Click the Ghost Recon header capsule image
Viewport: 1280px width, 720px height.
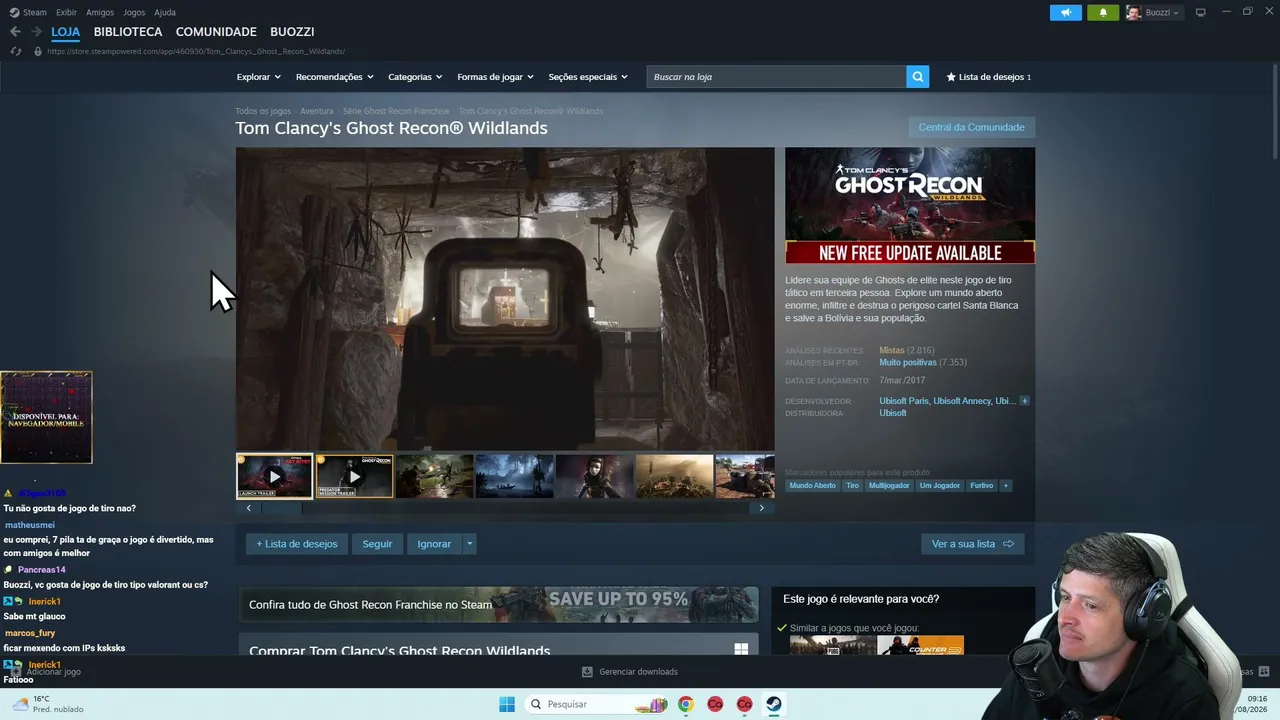click(x=910, y=206)
